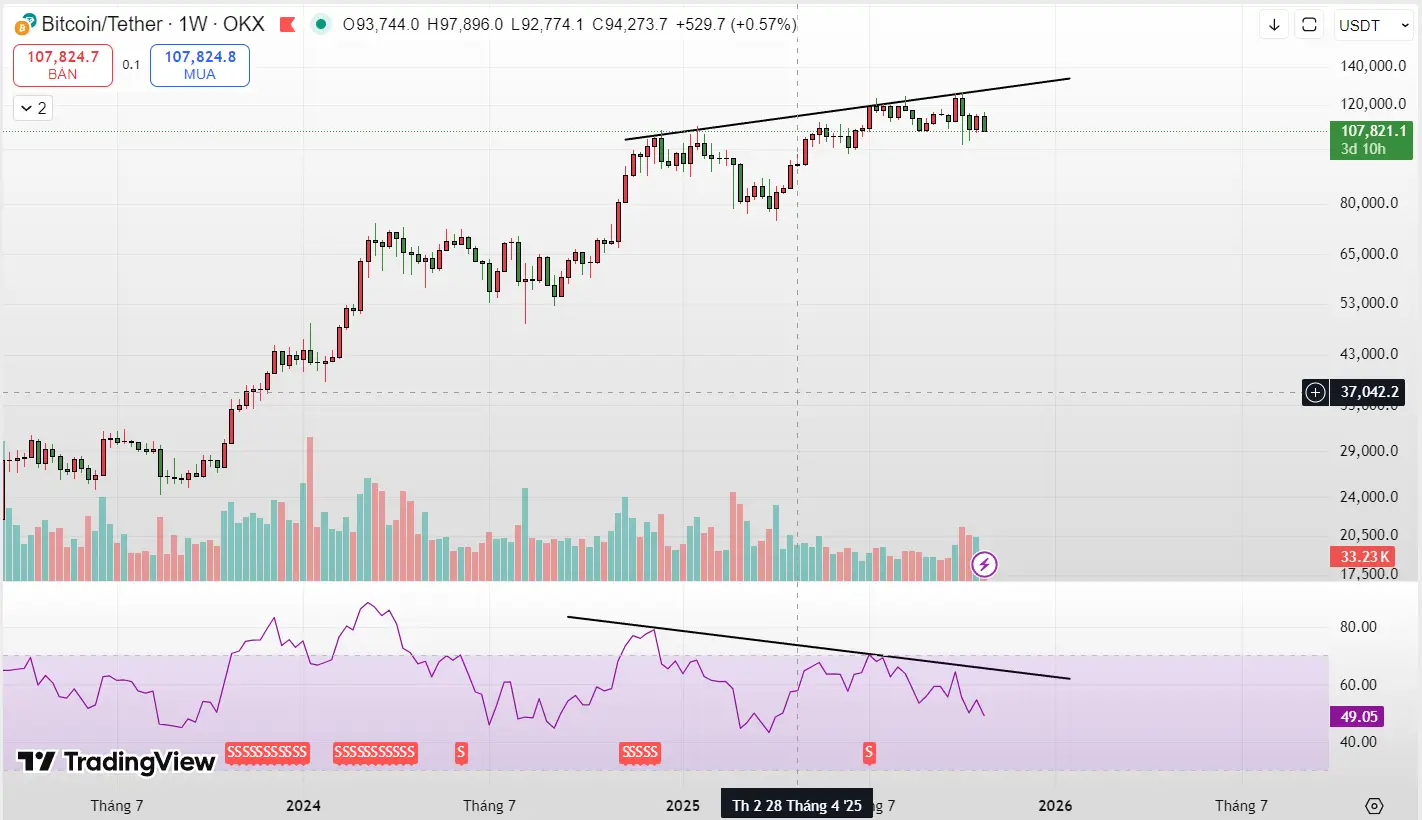Click the date label Th 2 28 Tháng 4 '25

click(797, 803)
